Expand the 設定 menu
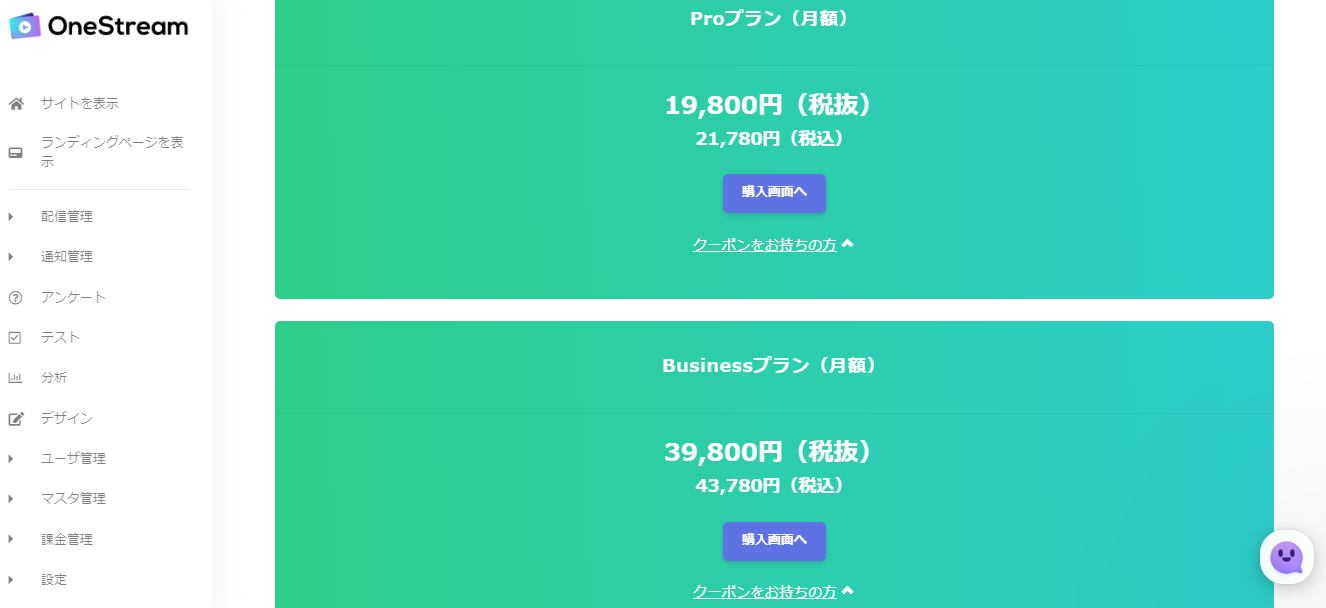Screen dimensions: 1326x608 (53, 579)
